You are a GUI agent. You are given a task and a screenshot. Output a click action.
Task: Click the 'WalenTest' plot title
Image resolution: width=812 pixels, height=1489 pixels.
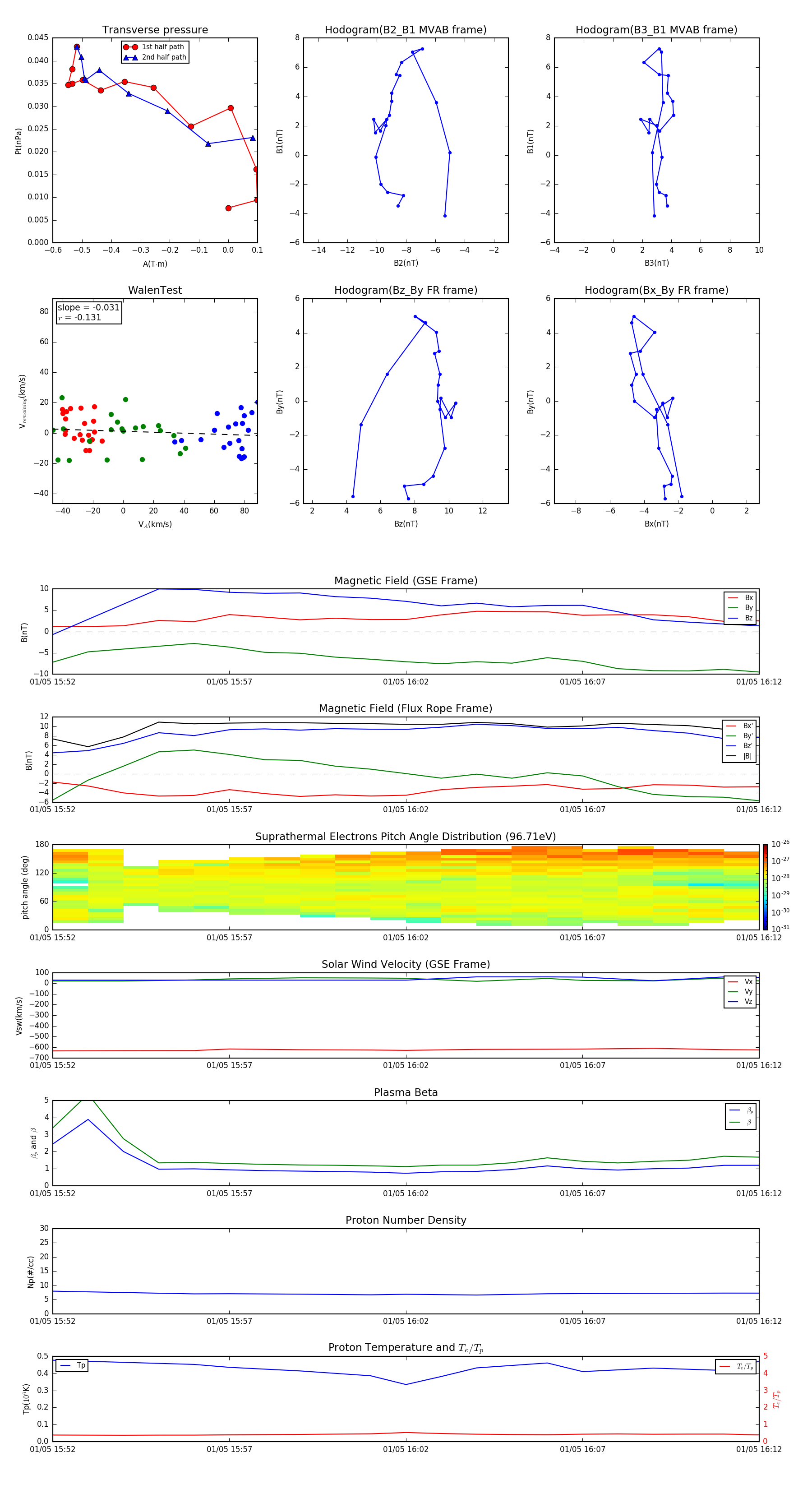tap(155, 290)
